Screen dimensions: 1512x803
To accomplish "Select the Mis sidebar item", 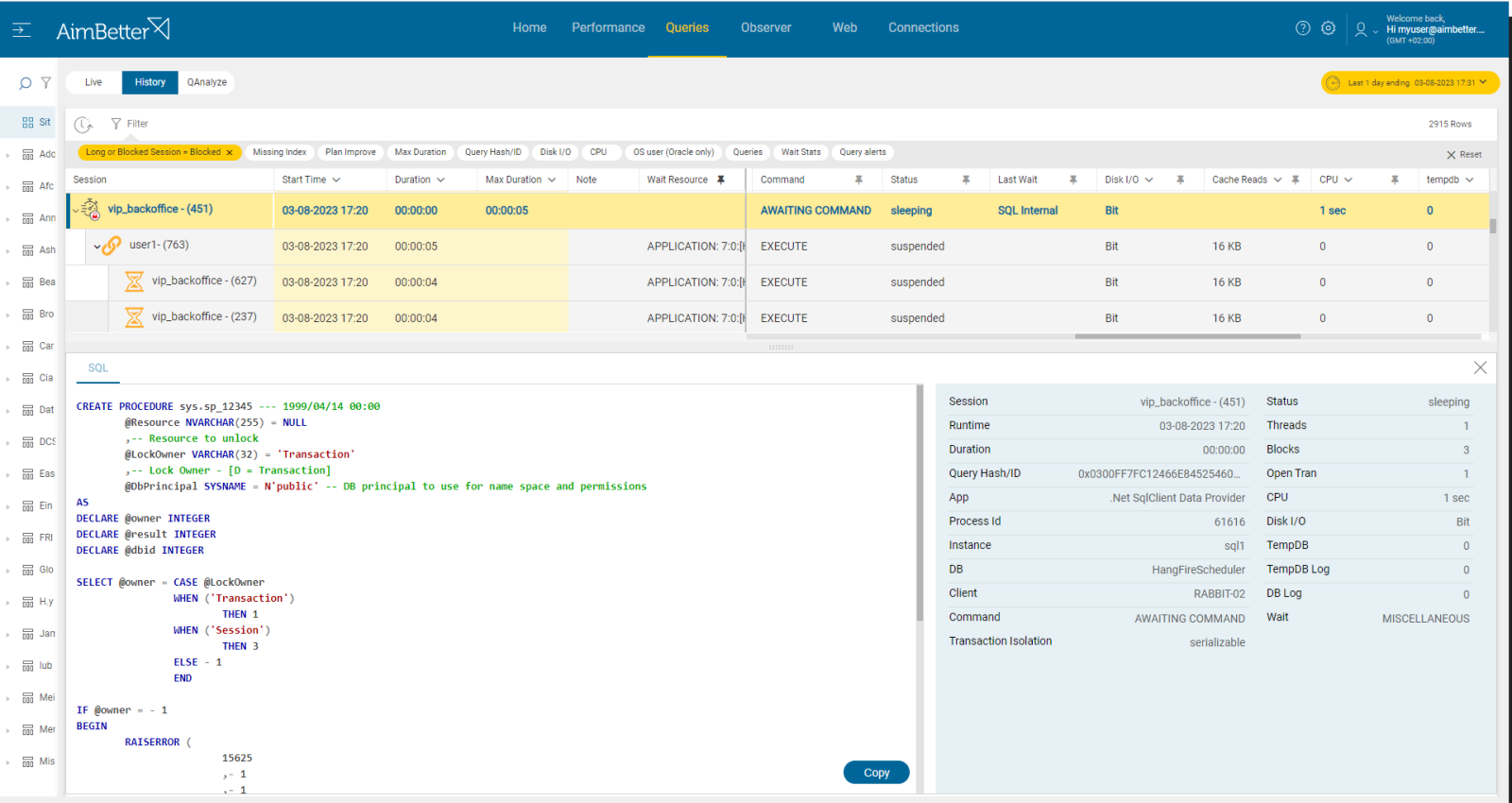I will (38, 761).
